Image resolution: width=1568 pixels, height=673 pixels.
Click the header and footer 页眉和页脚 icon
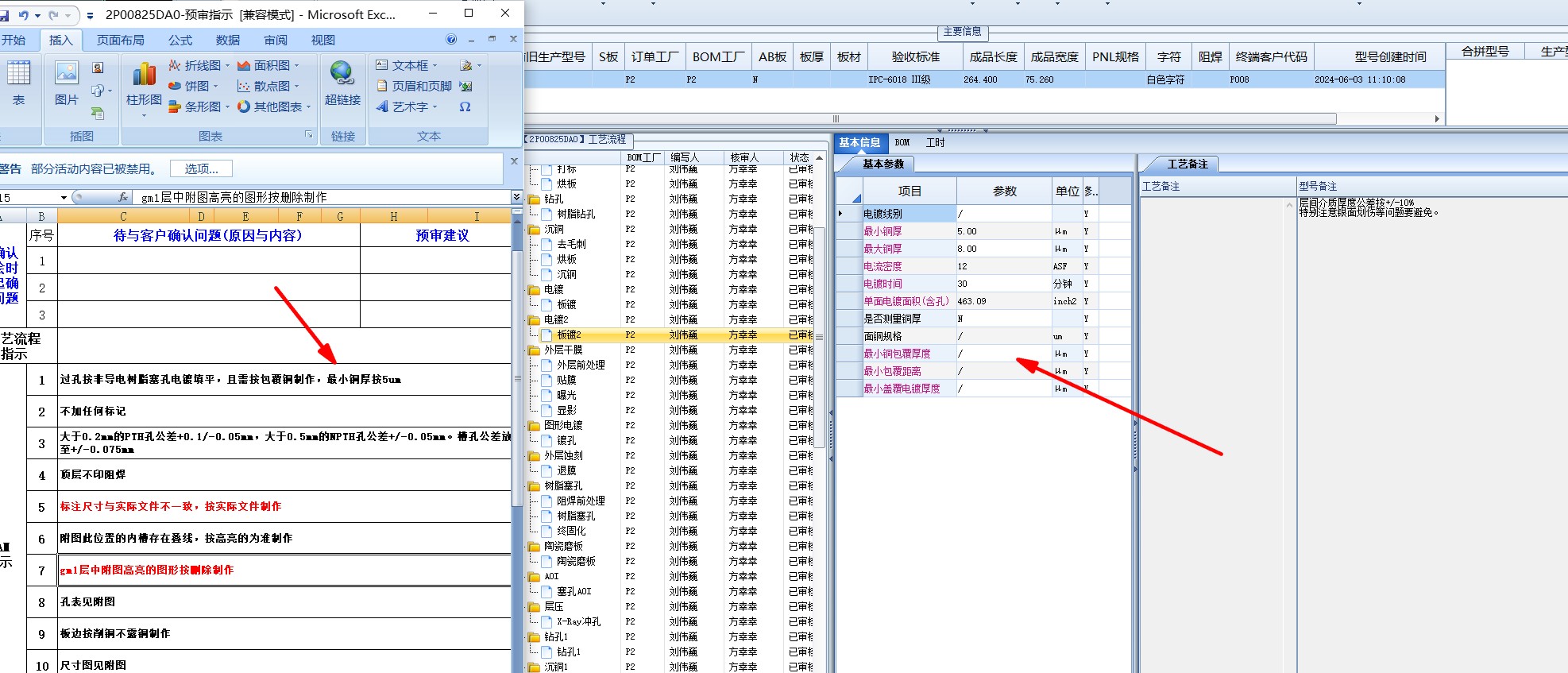382,86
